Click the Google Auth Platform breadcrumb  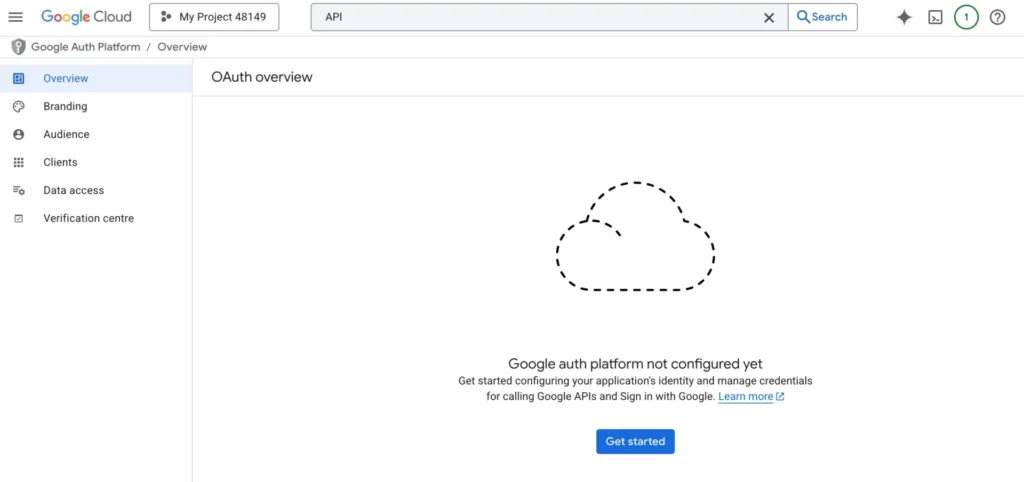86,47
